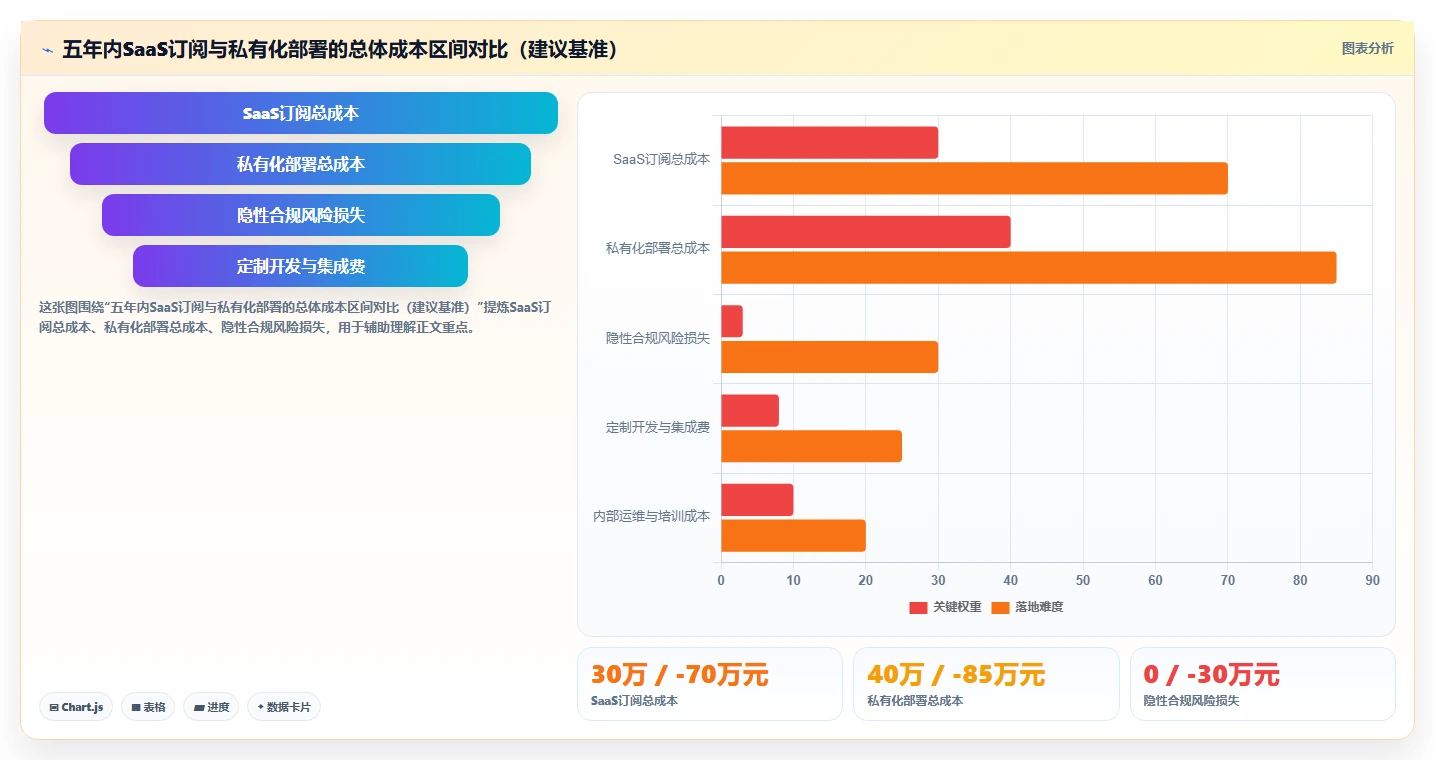The height and width of the screenshot is (760, 1435).
Task: Click the orange bar for SaaS订阅总成本
Action: coord(974,179)
